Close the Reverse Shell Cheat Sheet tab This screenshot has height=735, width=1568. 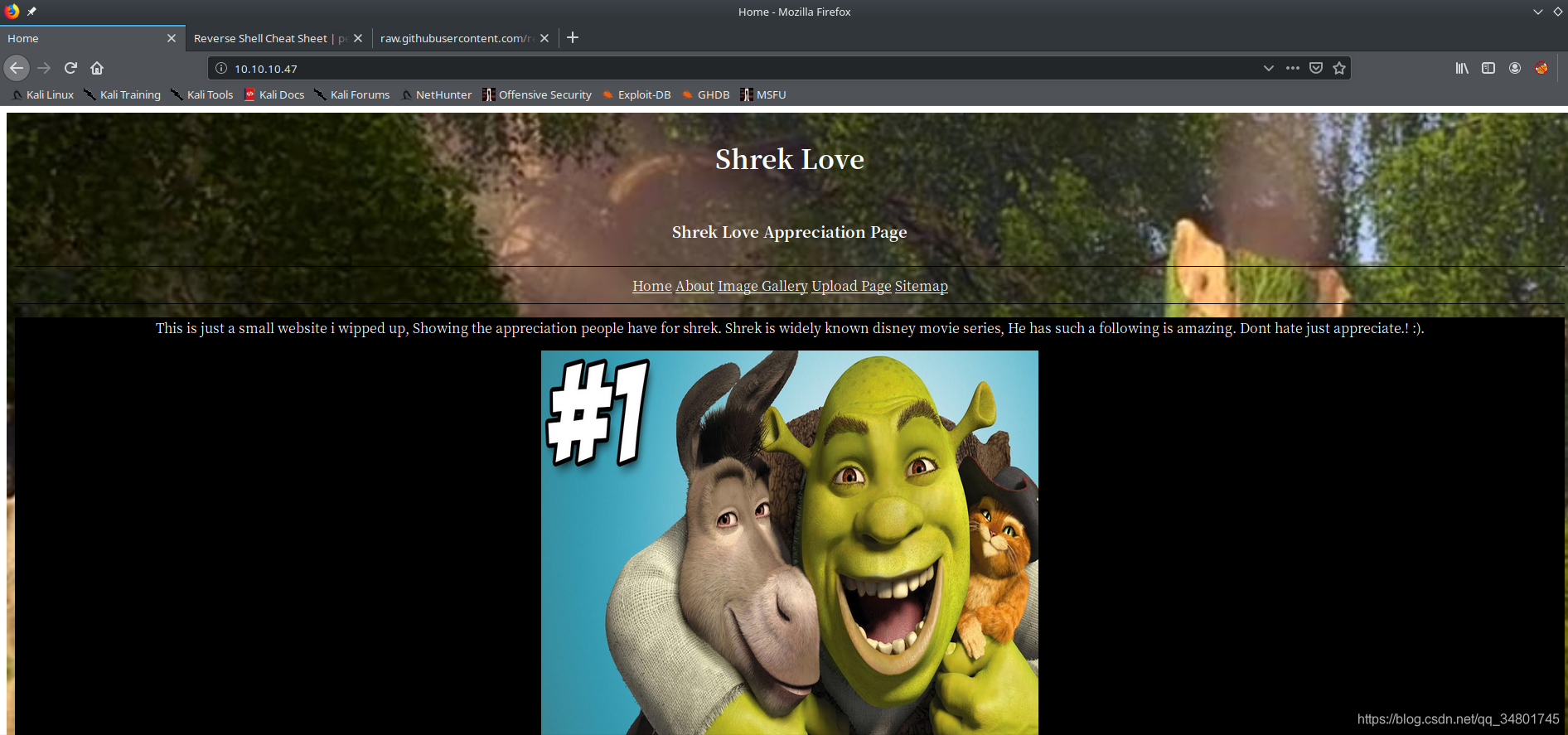pos(358,38)
